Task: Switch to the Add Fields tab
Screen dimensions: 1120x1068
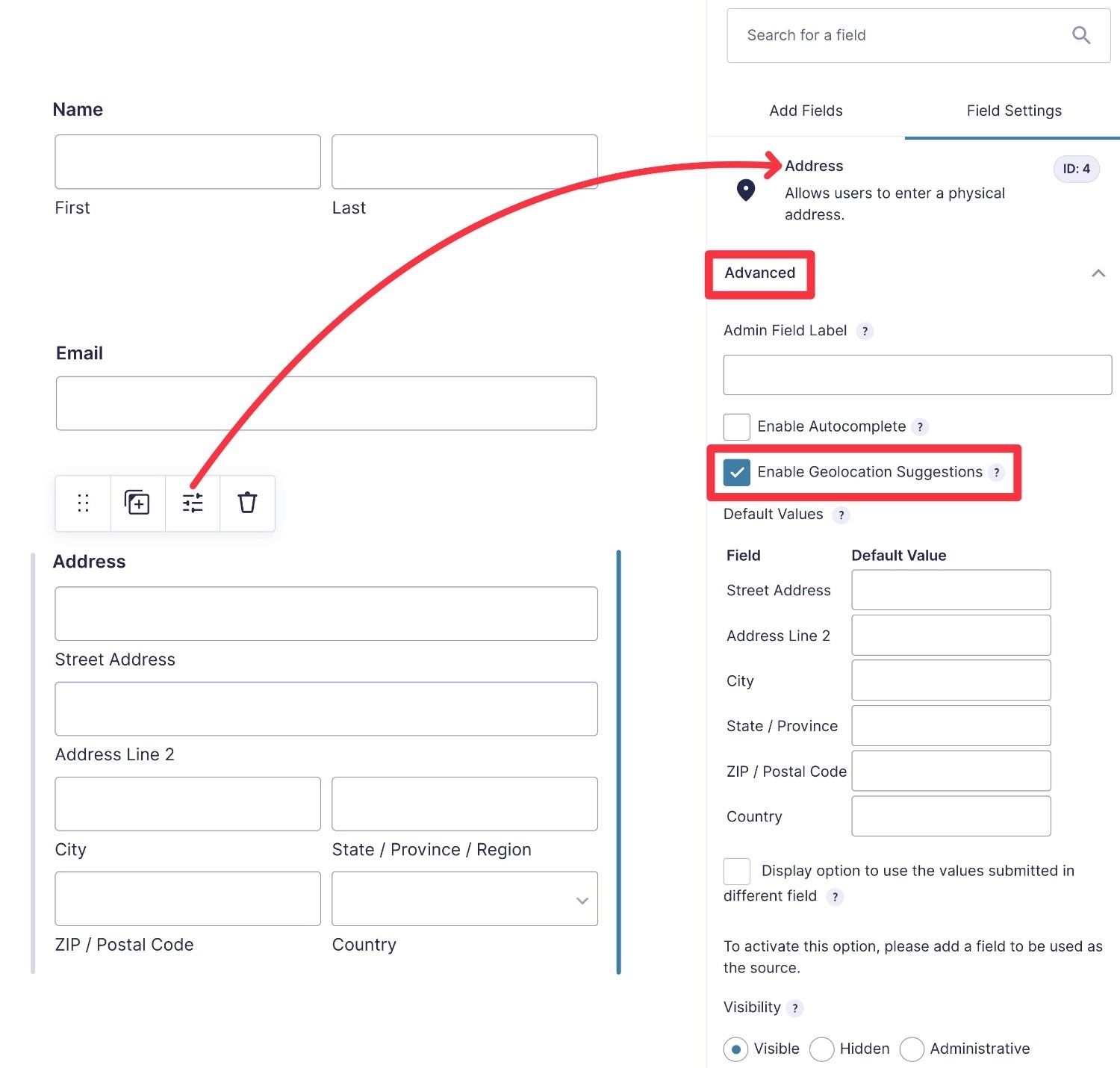Action: (x=806, y=111)
